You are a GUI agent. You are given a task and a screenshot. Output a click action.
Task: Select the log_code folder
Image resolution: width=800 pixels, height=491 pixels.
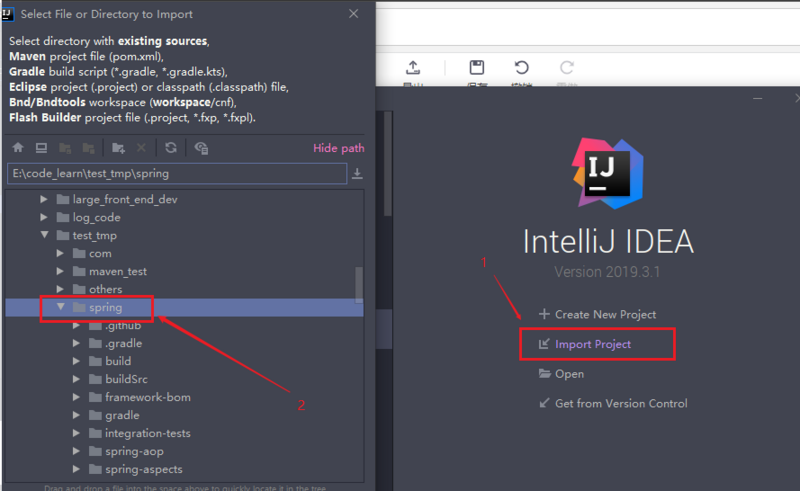pyautogui.click(x=96, y=217)
